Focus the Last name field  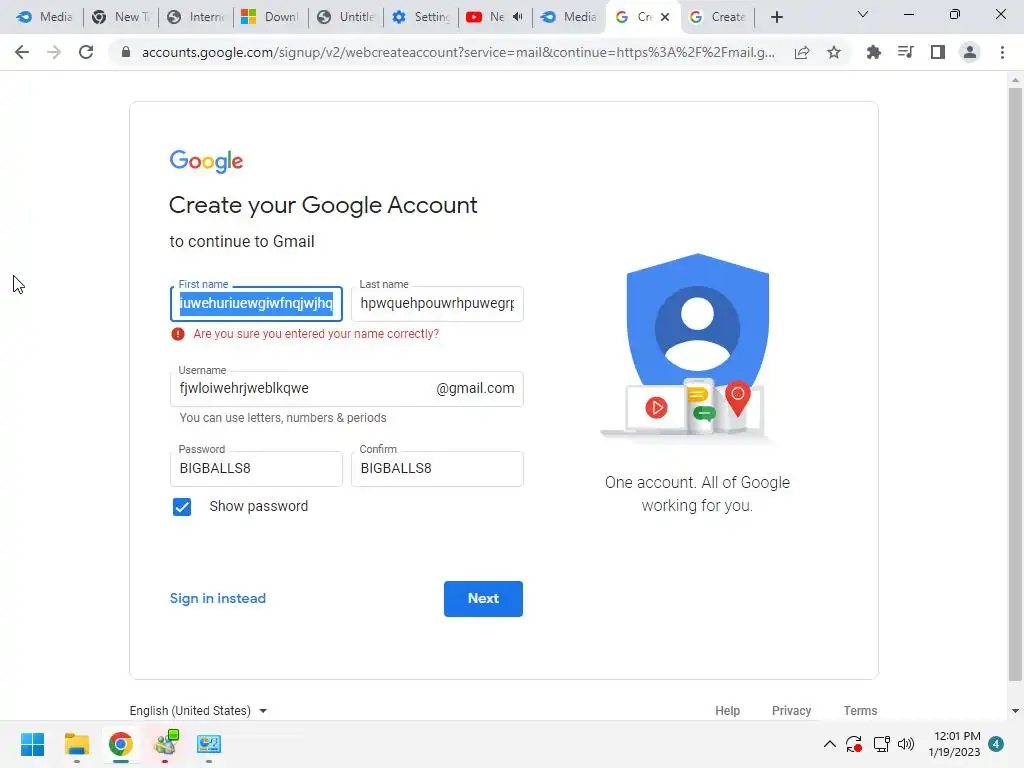[x=438, y=304]
